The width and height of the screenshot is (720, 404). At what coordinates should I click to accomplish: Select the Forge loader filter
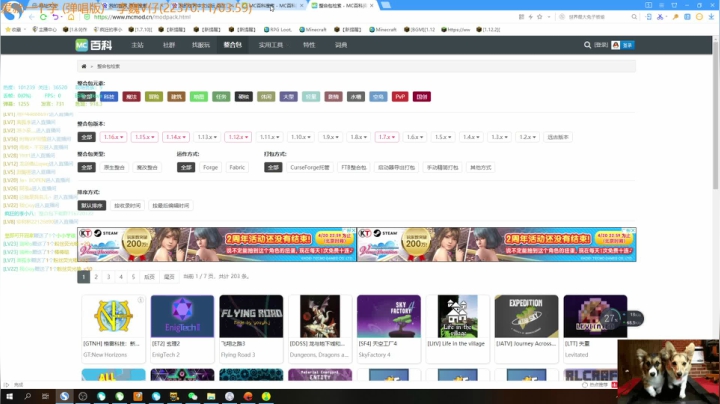(210, 168)
